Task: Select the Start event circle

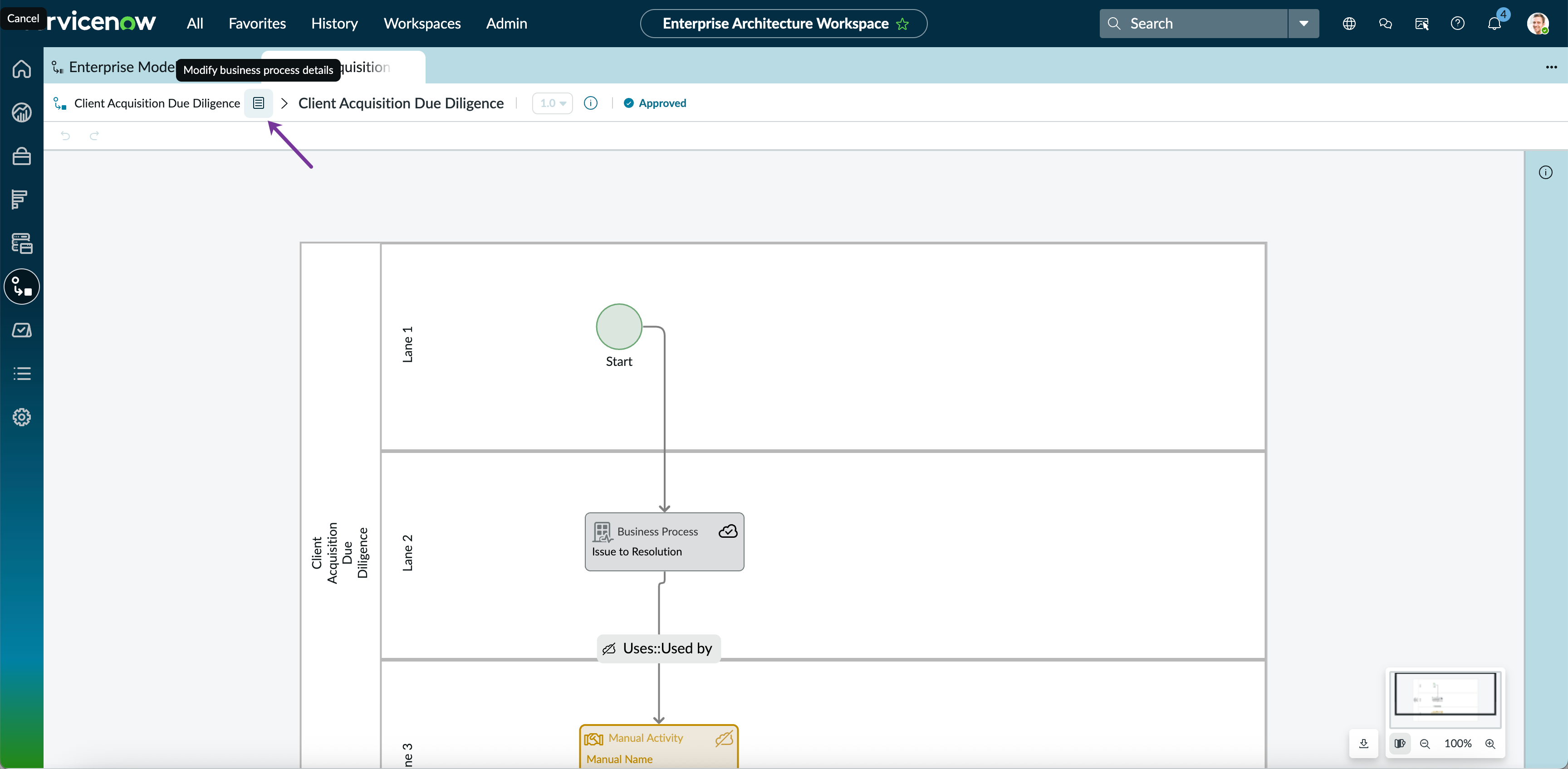Action: (x=619, y=327)
